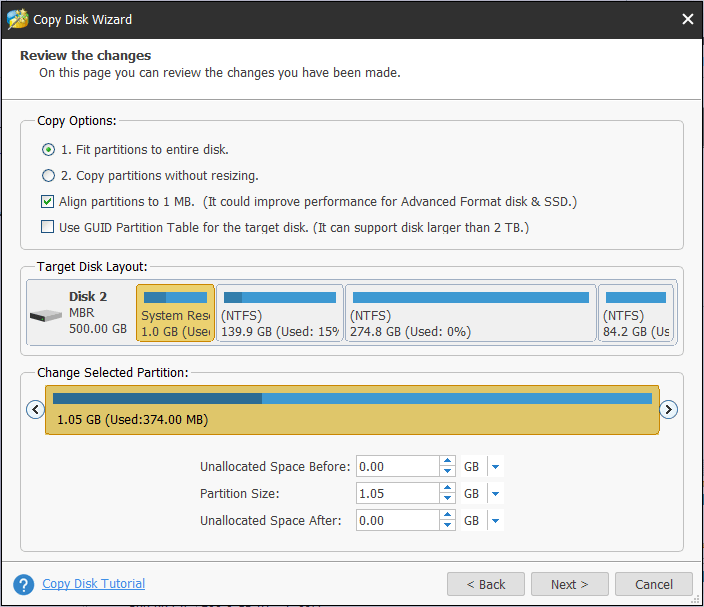This screenshot has width=704, height=607.
Task: Click left arrow to move partition left
Action: [x=35, y=409]
